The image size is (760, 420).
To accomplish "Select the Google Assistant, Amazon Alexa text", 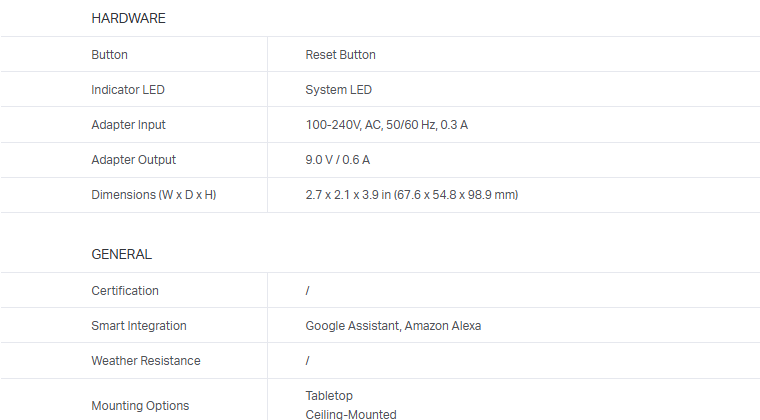I will pos(393,326).
